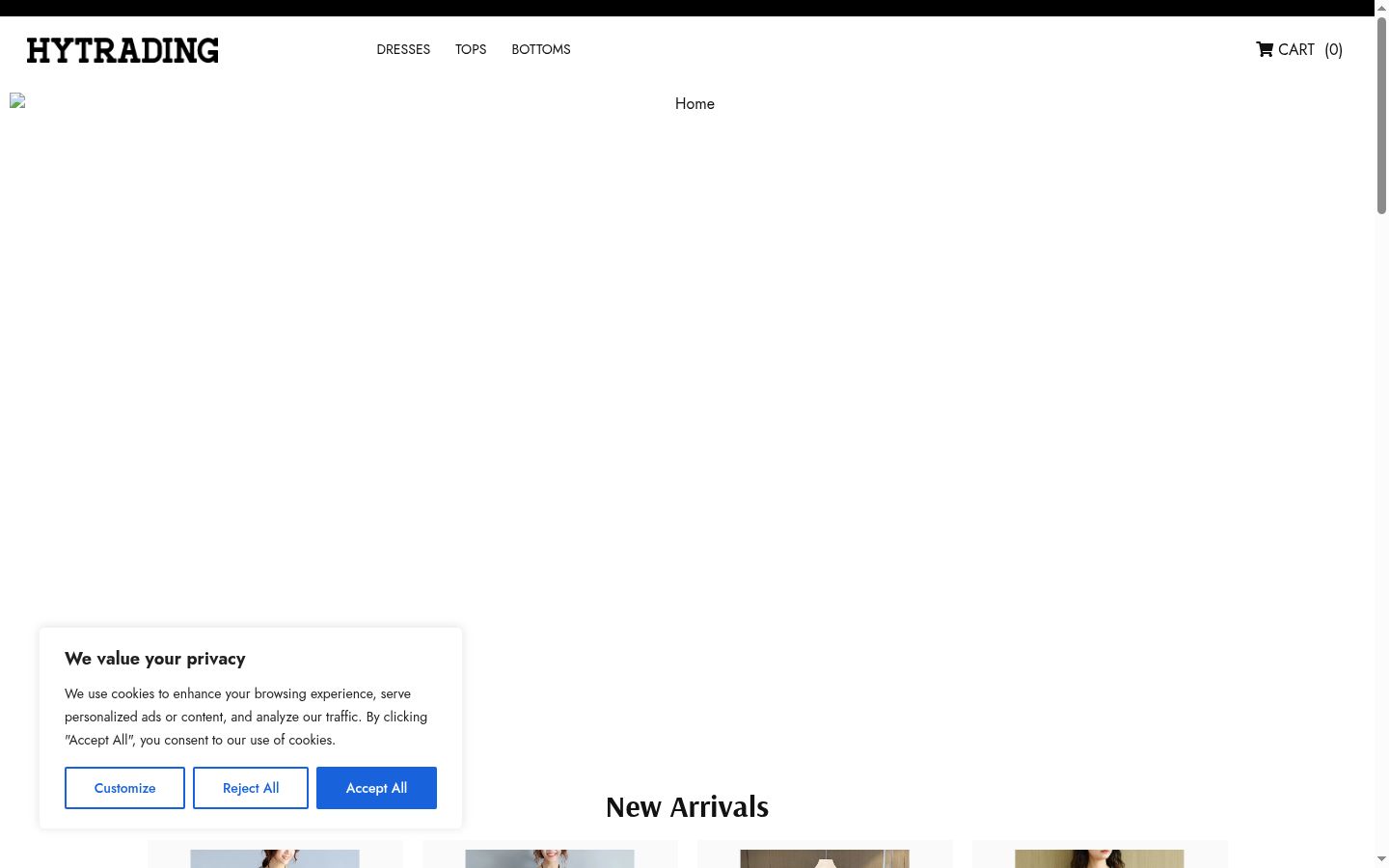Click Accept All cookies button
Image resolution: width=1389 pixels, height=868 pixels.
376,788
